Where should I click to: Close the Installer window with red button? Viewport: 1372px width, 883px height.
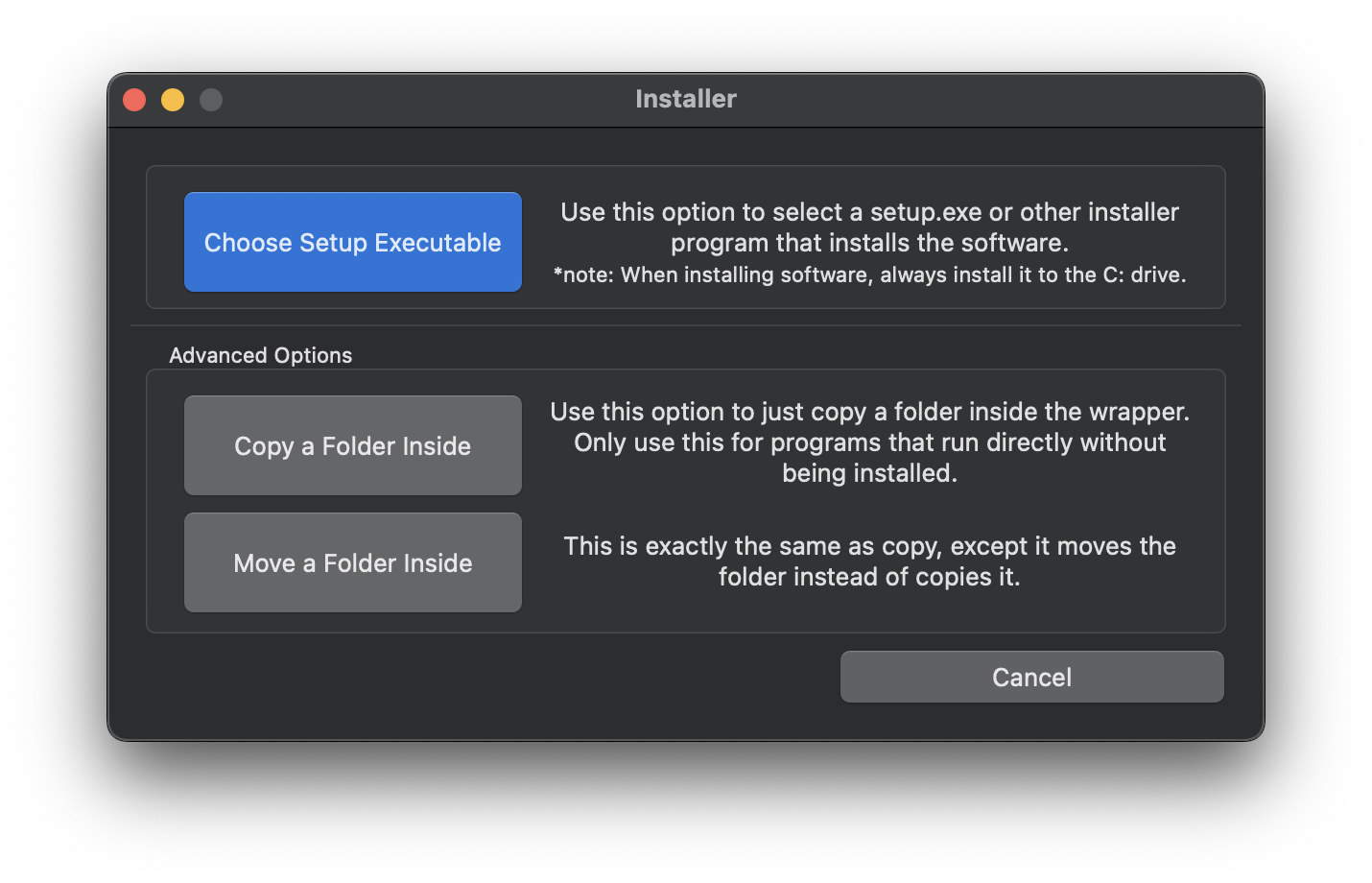(134, 100)
